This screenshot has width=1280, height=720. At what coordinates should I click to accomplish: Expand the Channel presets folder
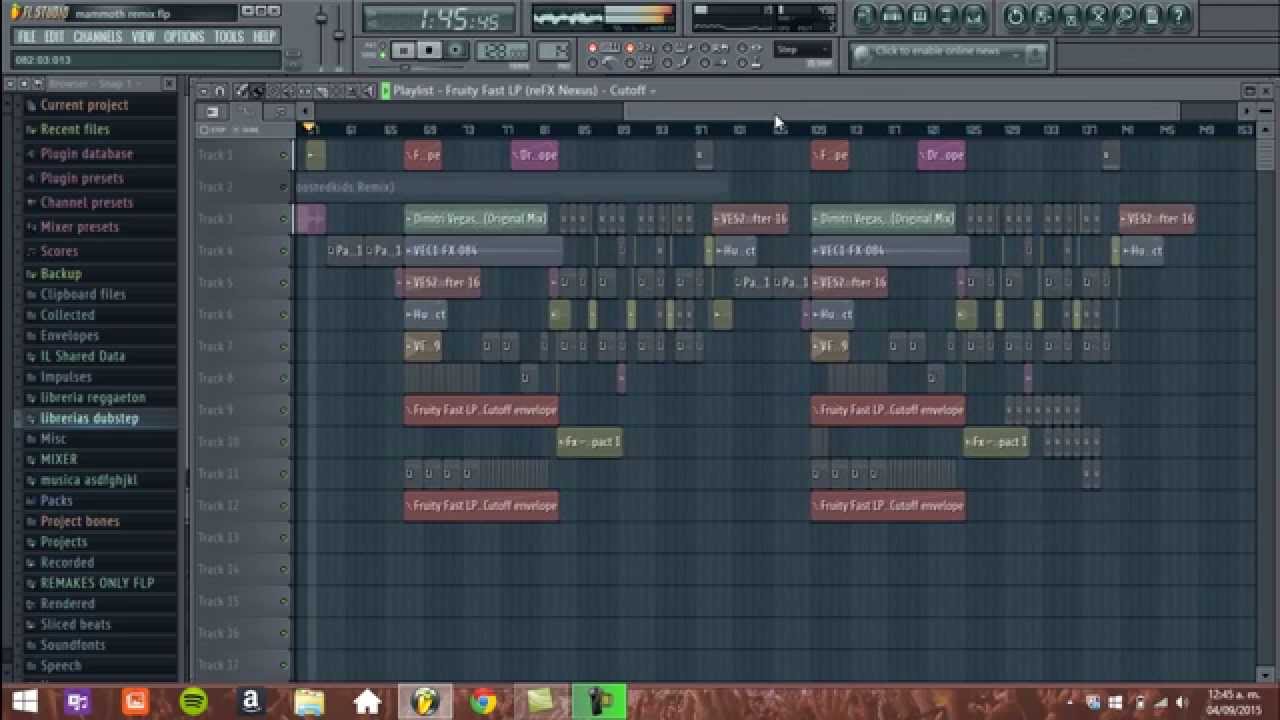point(87,202)
